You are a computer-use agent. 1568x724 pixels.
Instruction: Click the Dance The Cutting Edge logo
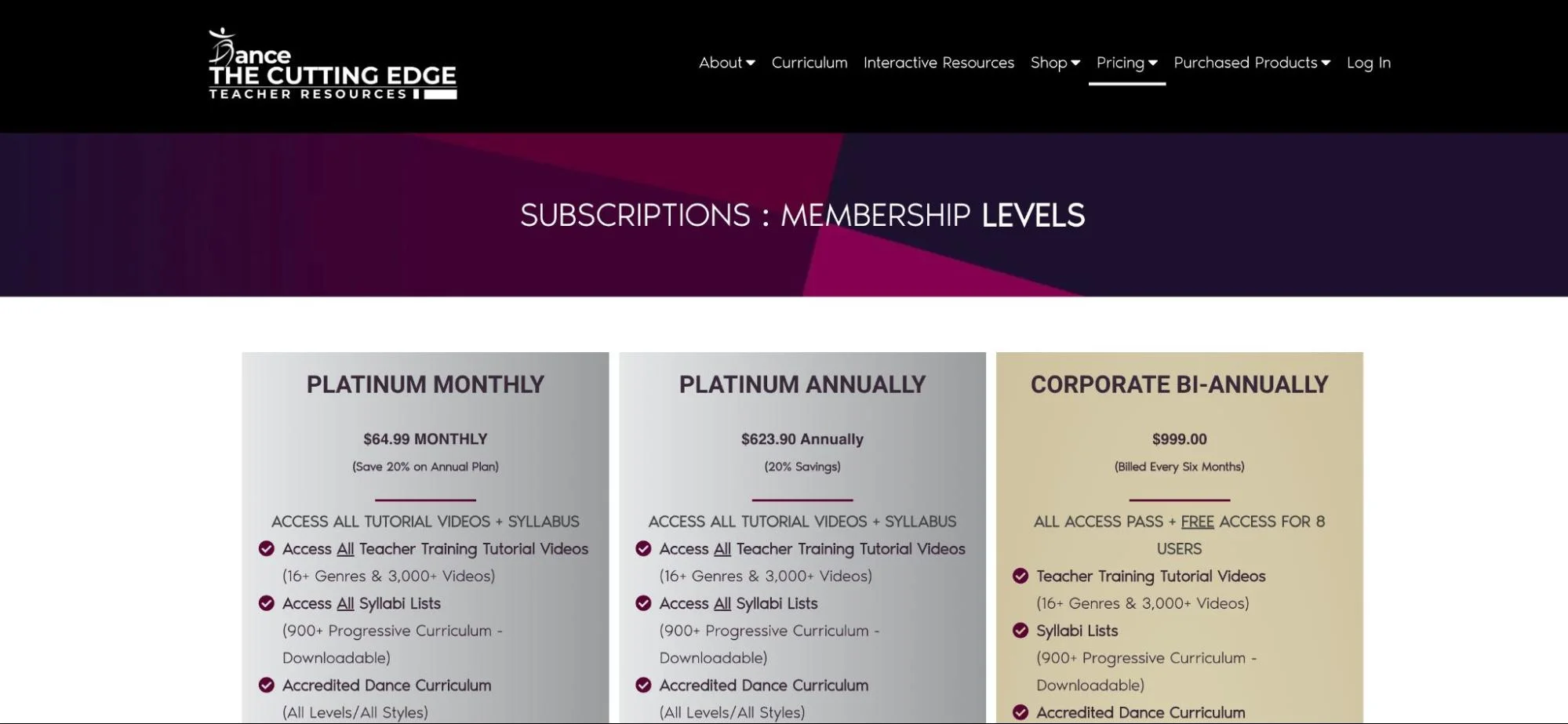332,65
